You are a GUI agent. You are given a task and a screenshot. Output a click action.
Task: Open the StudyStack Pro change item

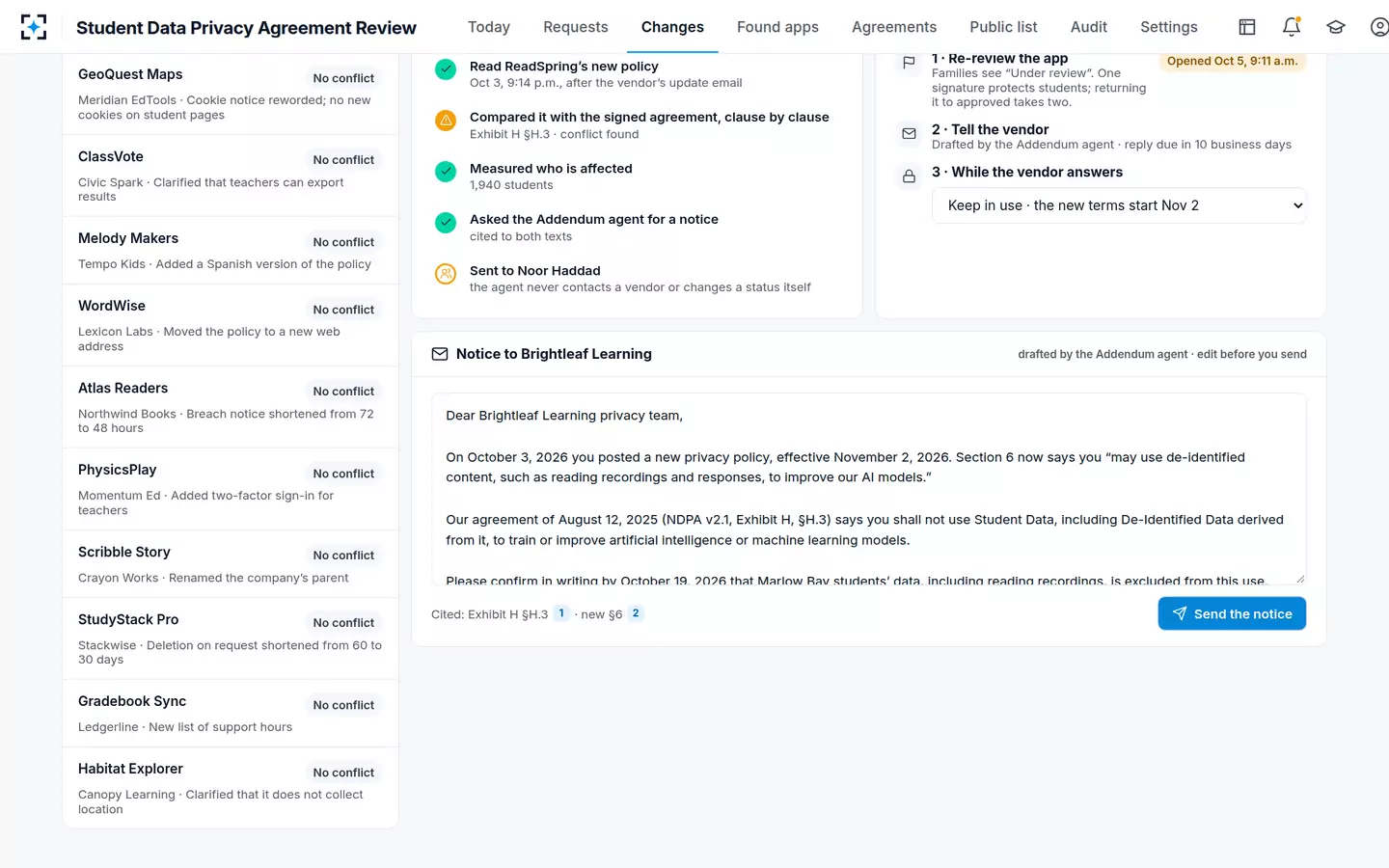231,638
